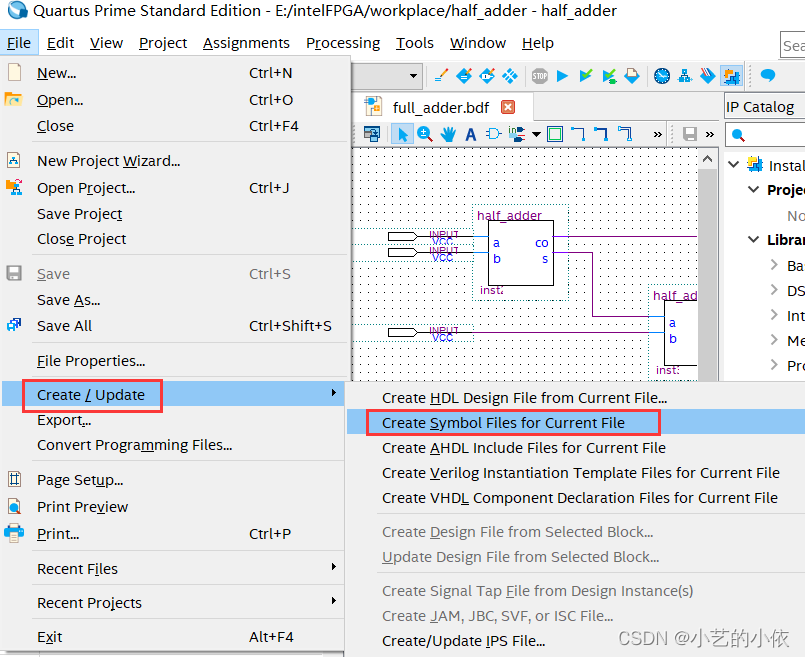This screenshot has width=805, height=657.
Task: Select Create / Update menu entry
Action: (x=172, y=394)
